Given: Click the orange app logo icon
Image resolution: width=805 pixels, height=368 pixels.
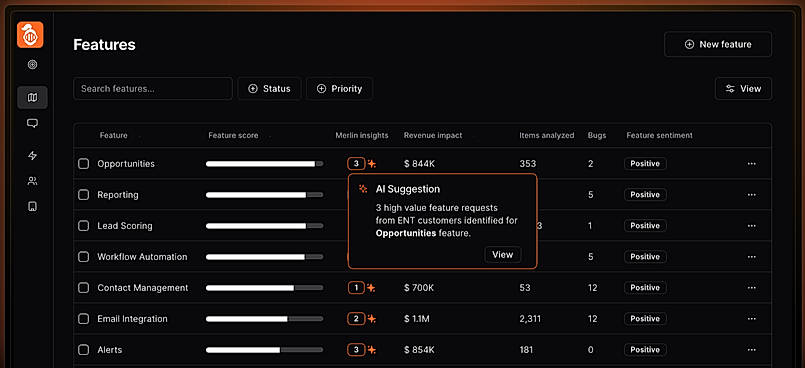Looking at the screenshot, I should pyautogui.click(x=30, y=35).
